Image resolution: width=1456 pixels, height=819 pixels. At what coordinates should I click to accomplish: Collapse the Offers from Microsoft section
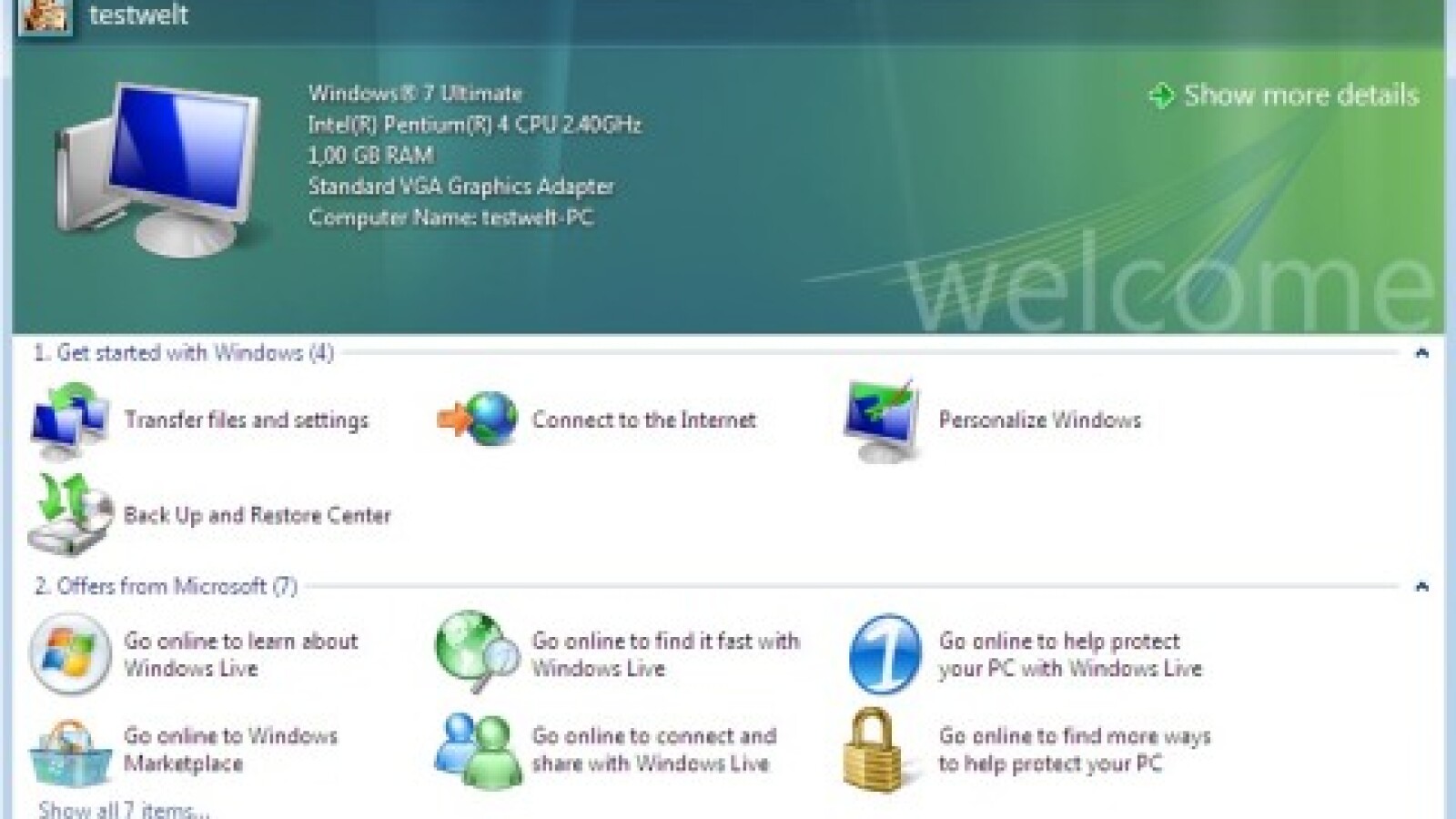coord(1421,586)
